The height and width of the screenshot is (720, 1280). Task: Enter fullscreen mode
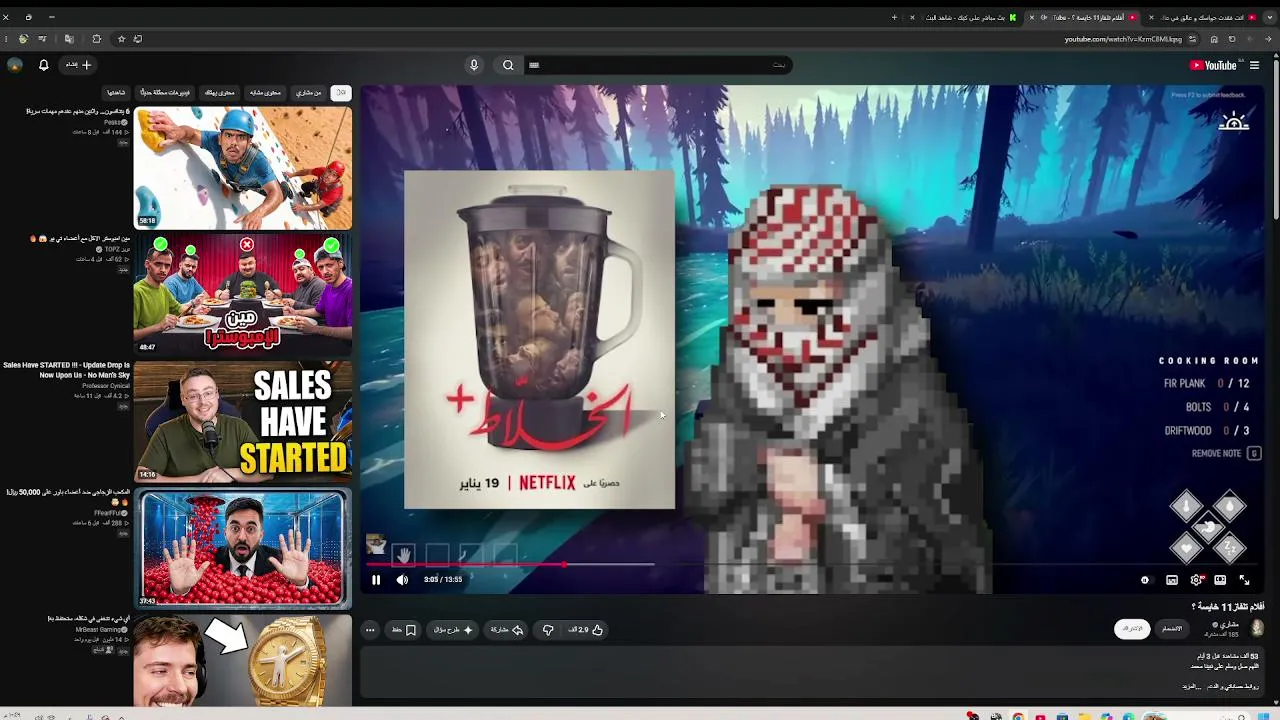(x=1245, y=580)
